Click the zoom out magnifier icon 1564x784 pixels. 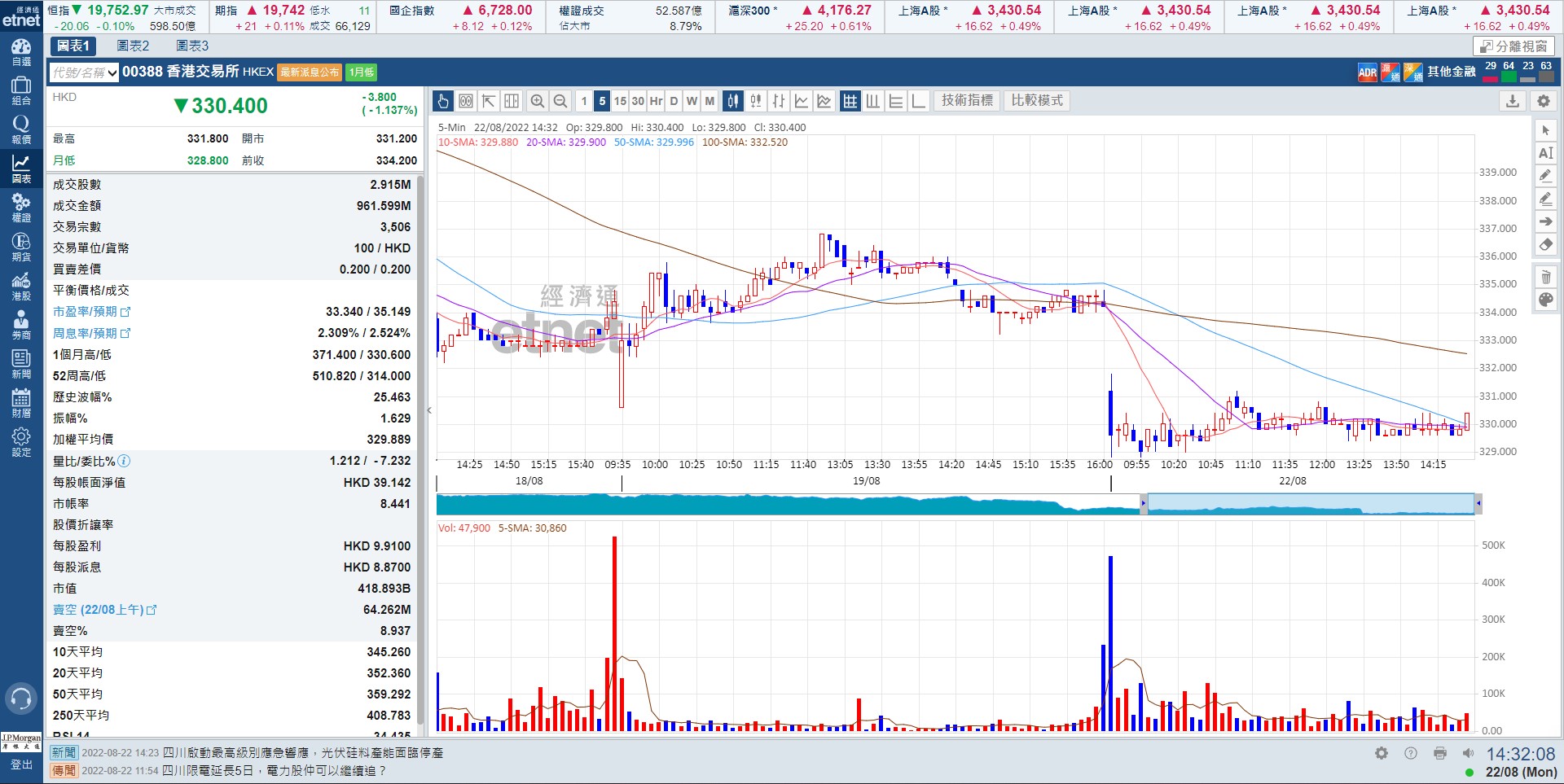coord(560,101)
